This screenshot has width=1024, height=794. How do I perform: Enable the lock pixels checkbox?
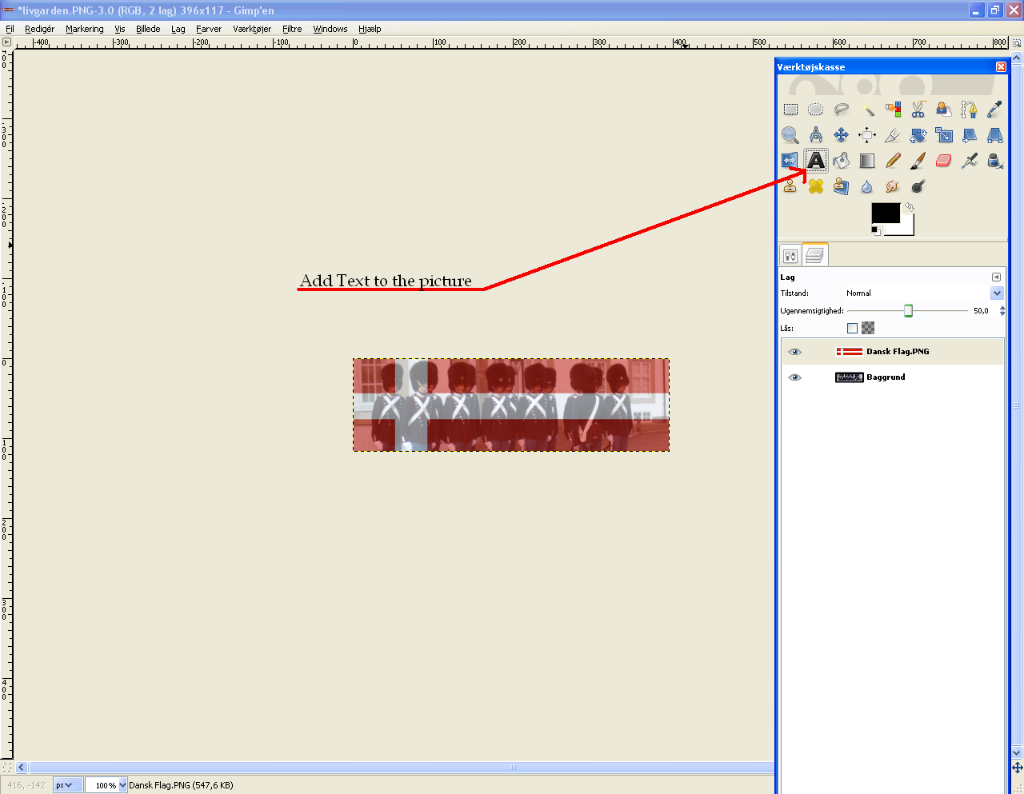852,327
